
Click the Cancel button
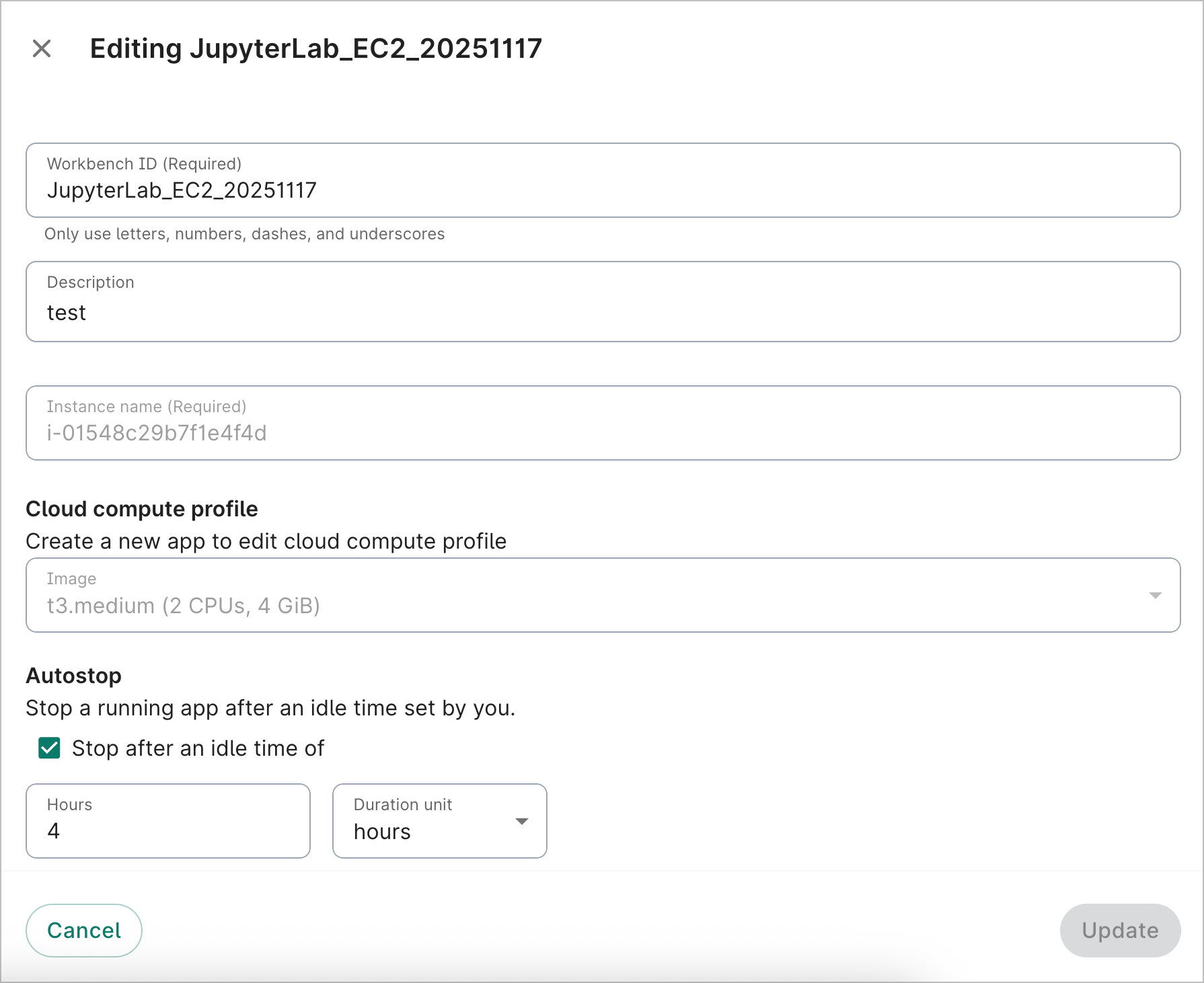tap(83, 930)
